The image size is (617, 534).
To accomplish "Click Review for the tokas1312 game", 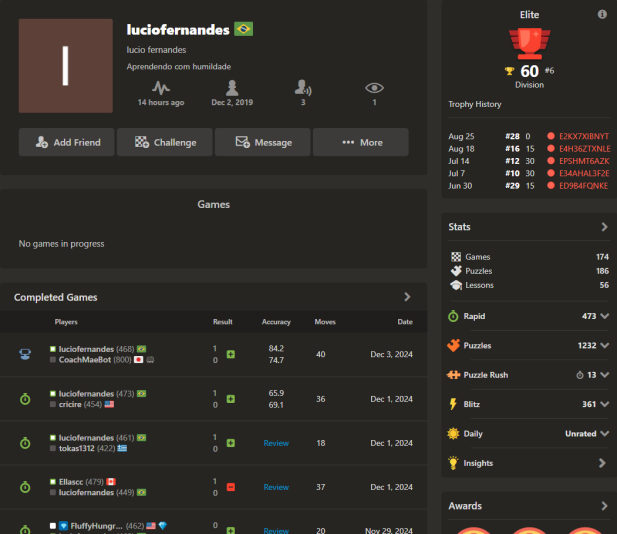I will click(x=276, y=442).
